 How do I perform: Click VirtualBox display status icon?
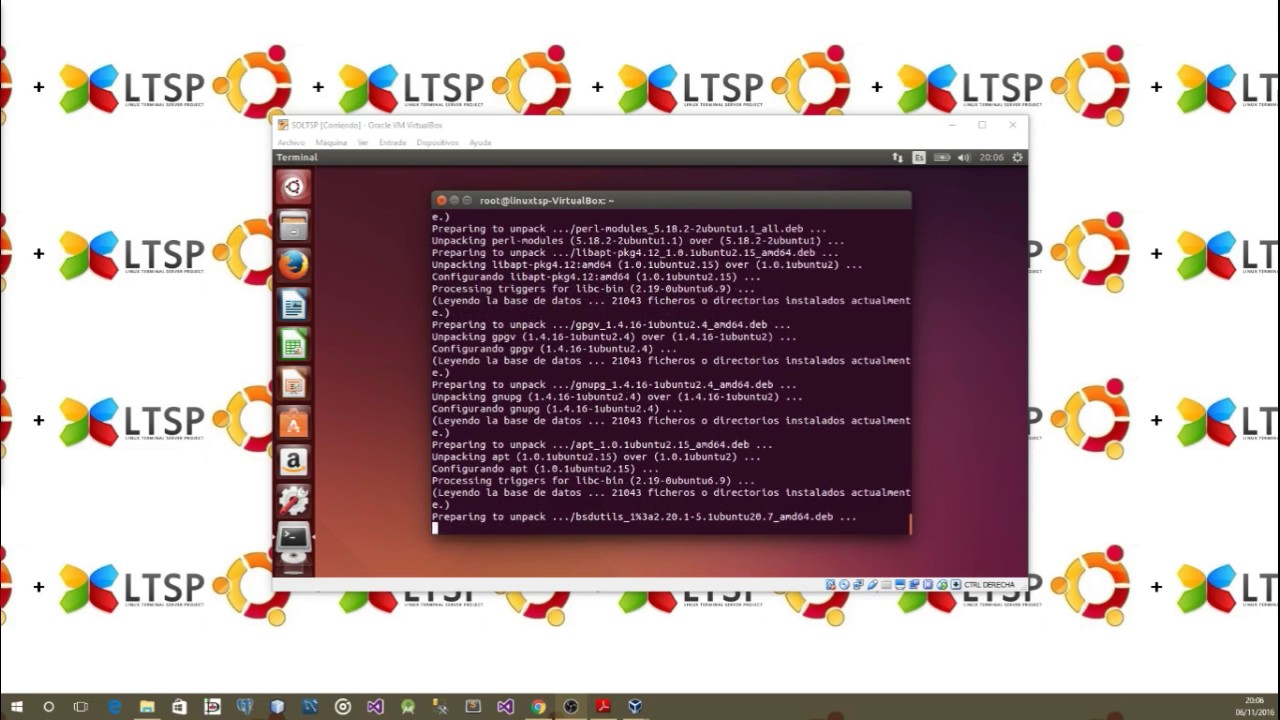click(900, 585)
